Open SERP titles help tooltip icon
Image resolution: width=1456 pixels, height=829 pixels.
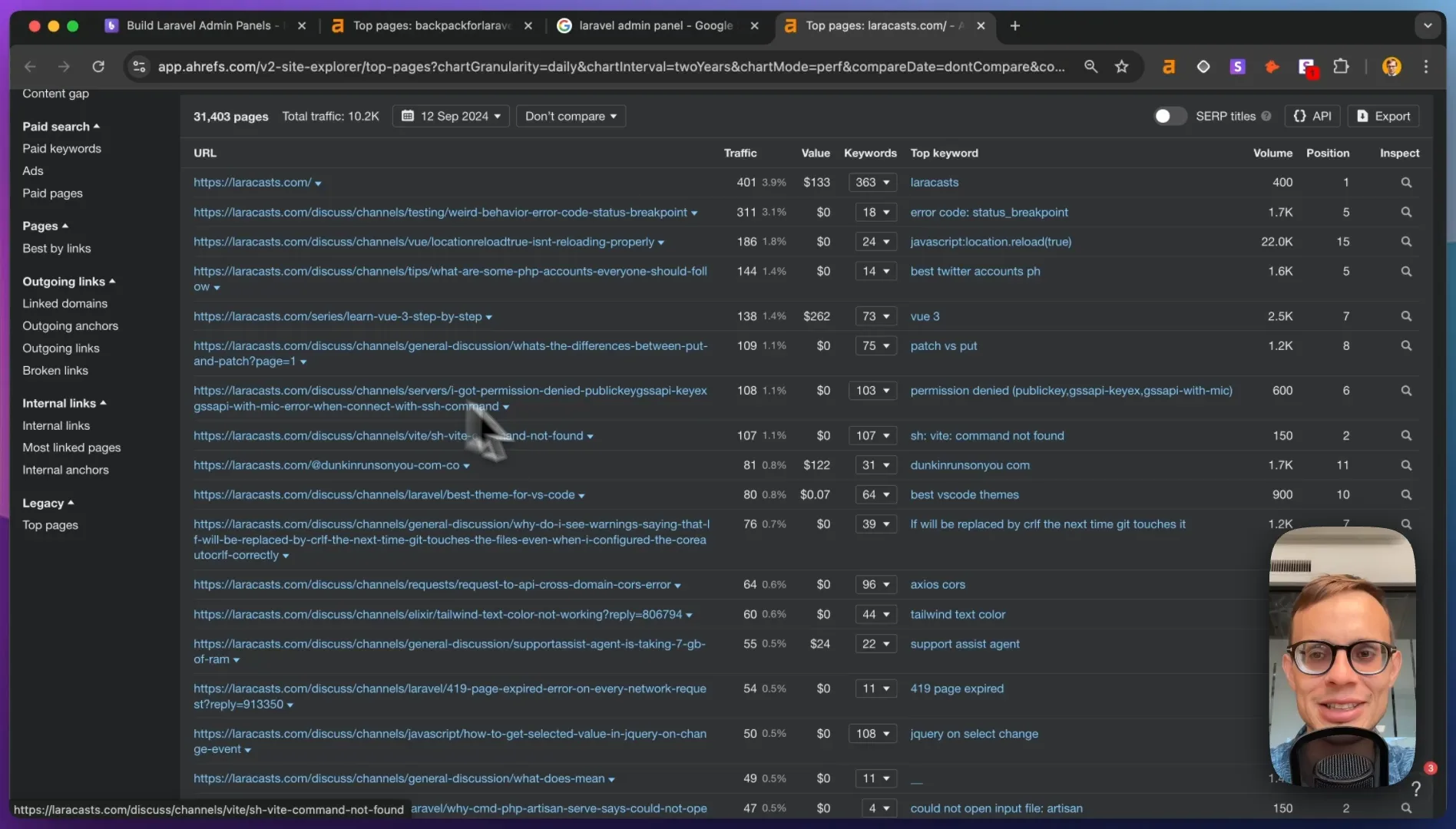tap(1266, 117)
